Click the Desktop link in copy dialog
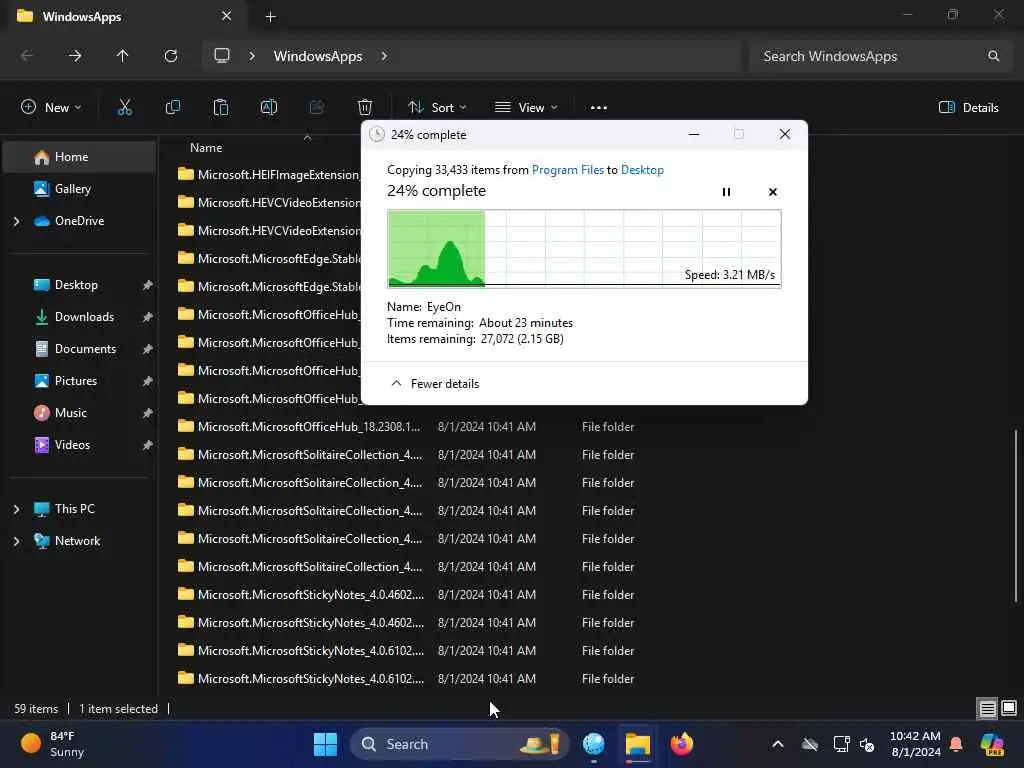Screen dimensions: 1024x768 point(642,170)
